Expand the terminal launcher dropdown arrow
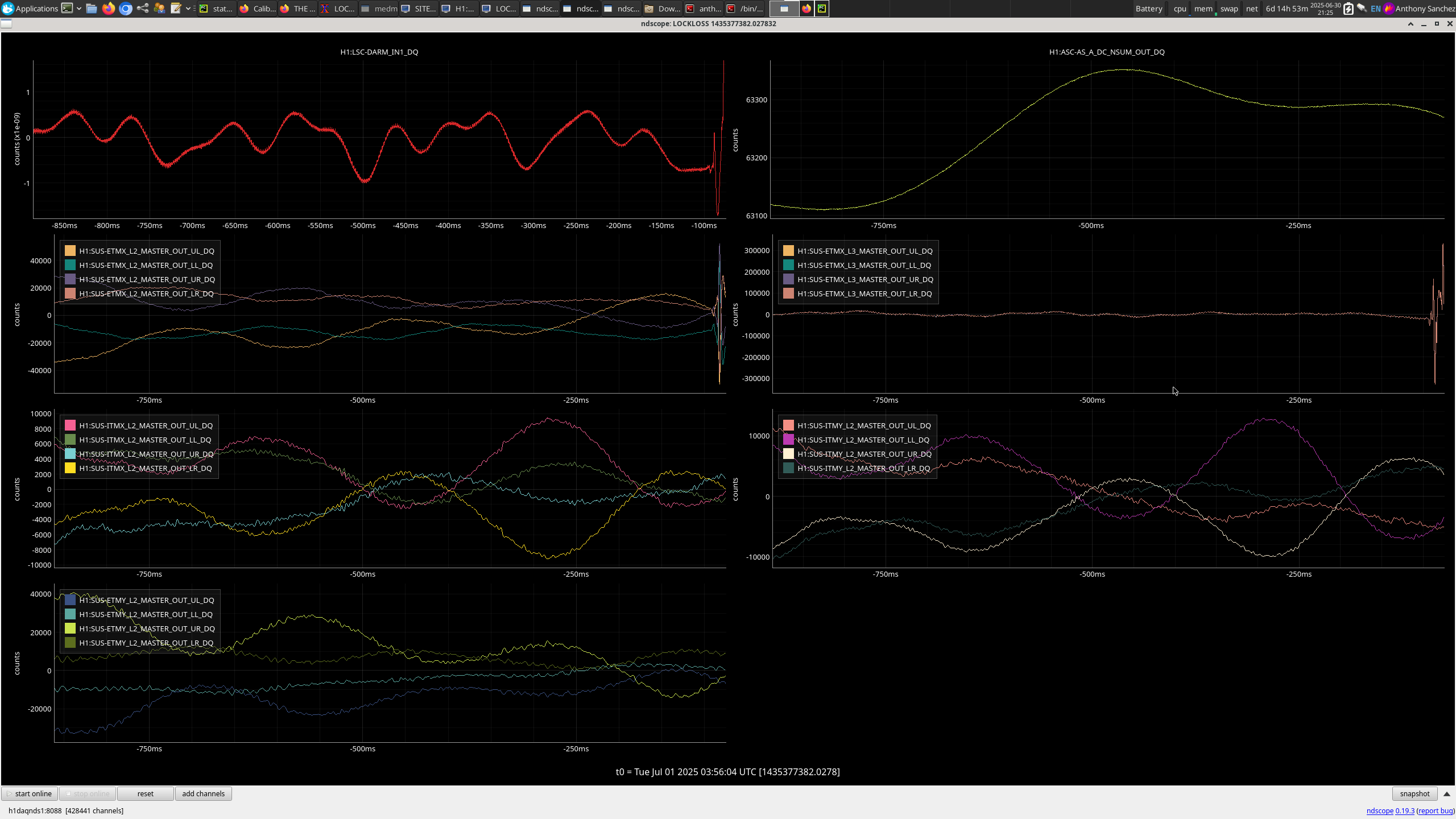The width and height of the screenshot is (1456, 819). [78, 9]
